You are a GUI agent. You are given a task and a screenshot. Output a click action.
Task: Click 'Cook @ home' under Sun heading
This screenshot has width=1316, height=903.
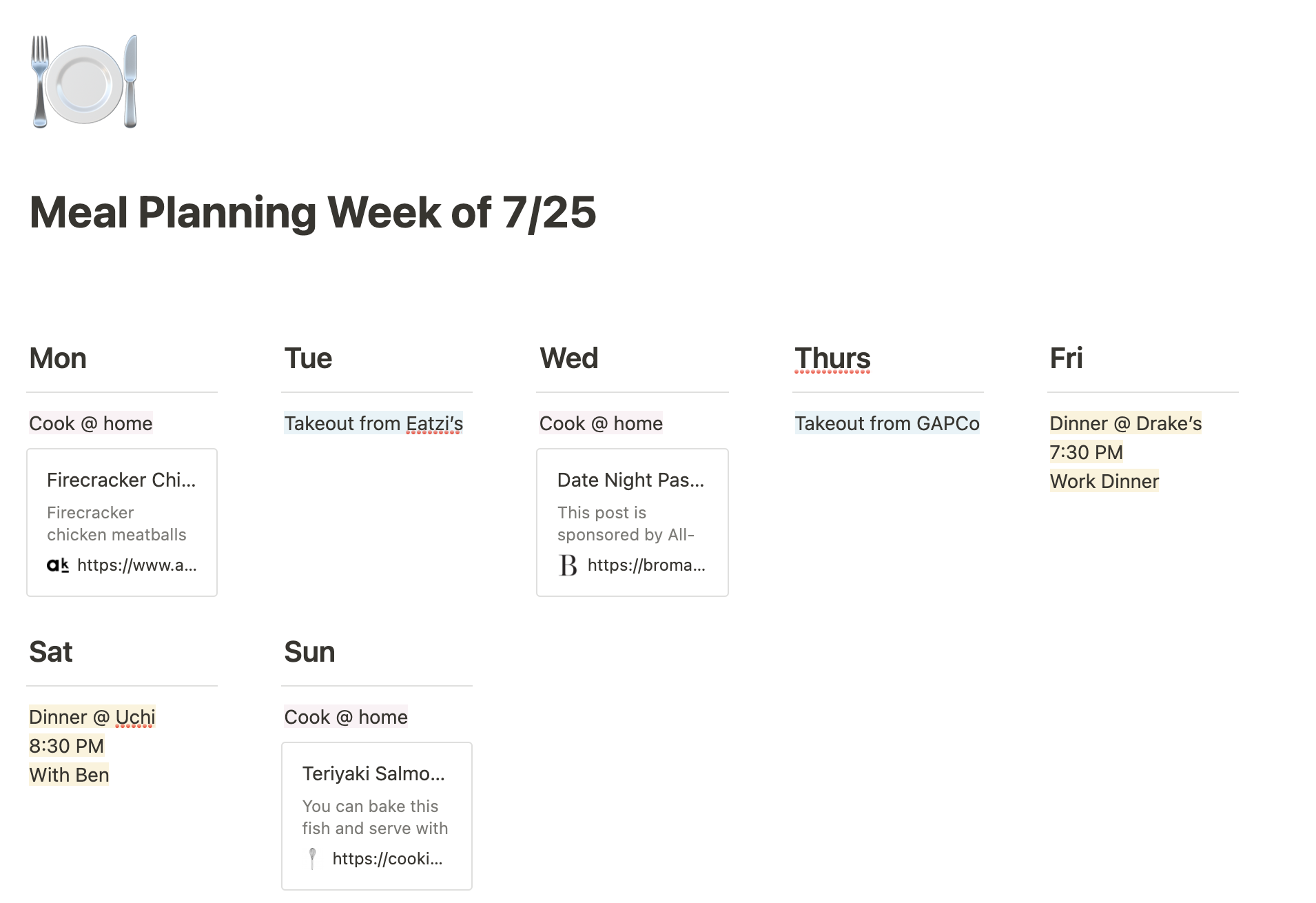click(346, 717)
